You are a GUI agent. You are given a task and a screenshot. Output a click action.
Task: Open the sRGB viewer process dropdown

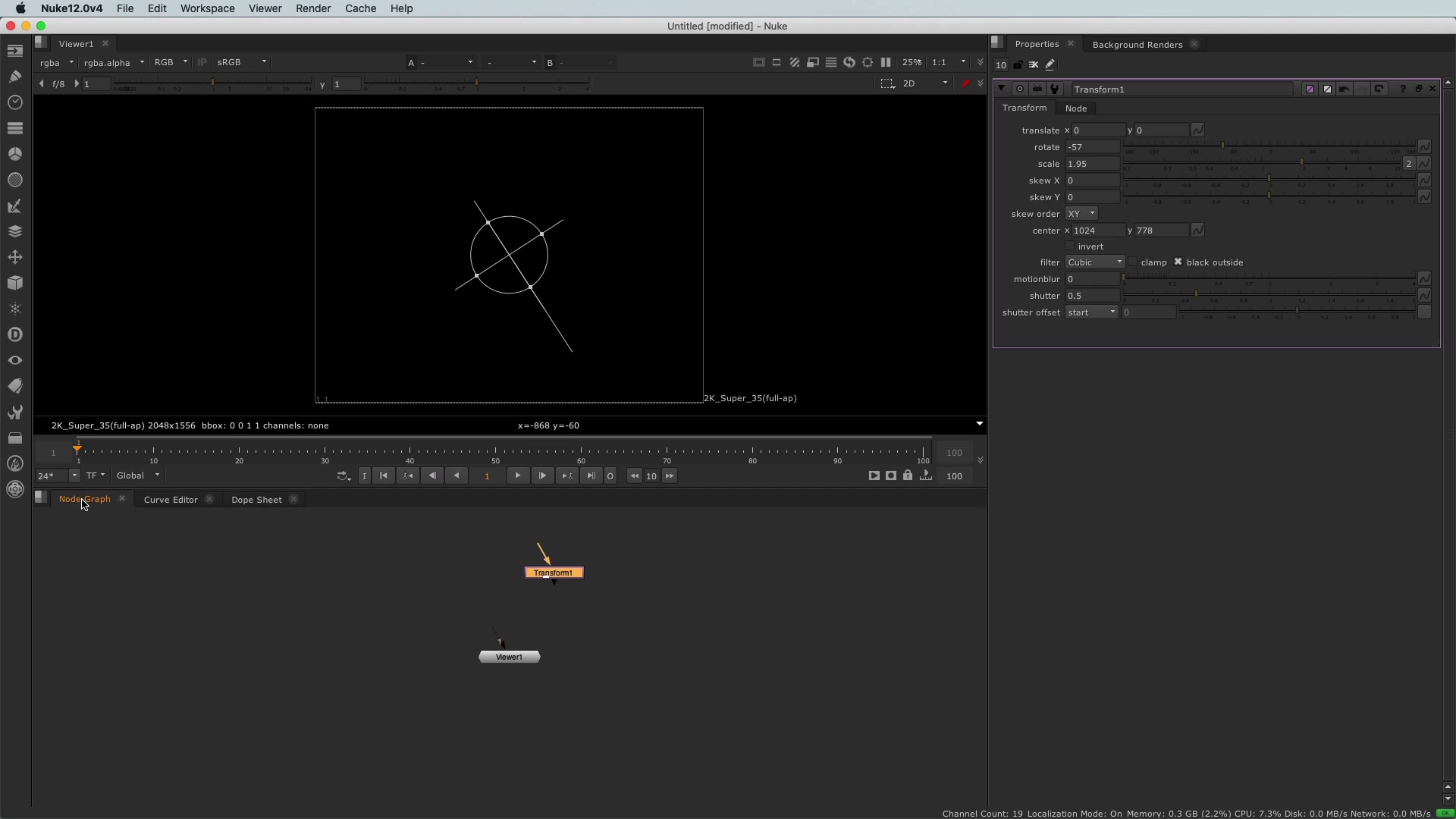pyautogui.click(x=242, y=63)
